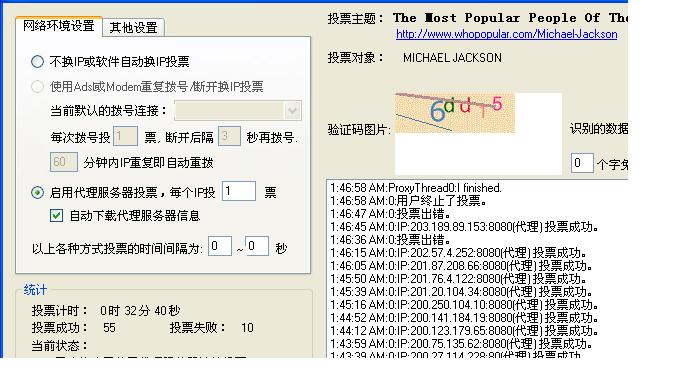The height and width of the screenshot is (384, 683).
Task: Select log entry IP 200.123.179.65:8080
Action: point(464,331)
